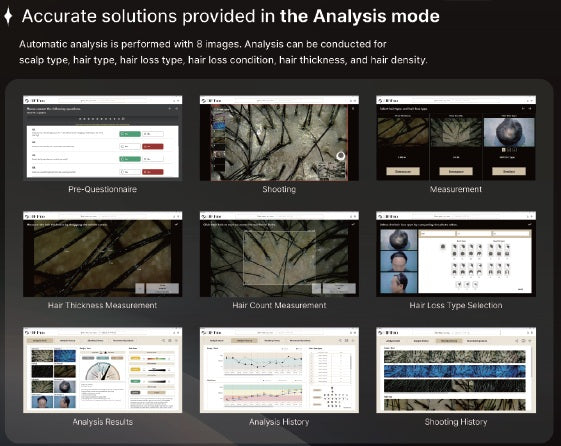
Task: Click vertical scrollbar in Shooting History
Action: pyautogui.click(x=531, y=361)
